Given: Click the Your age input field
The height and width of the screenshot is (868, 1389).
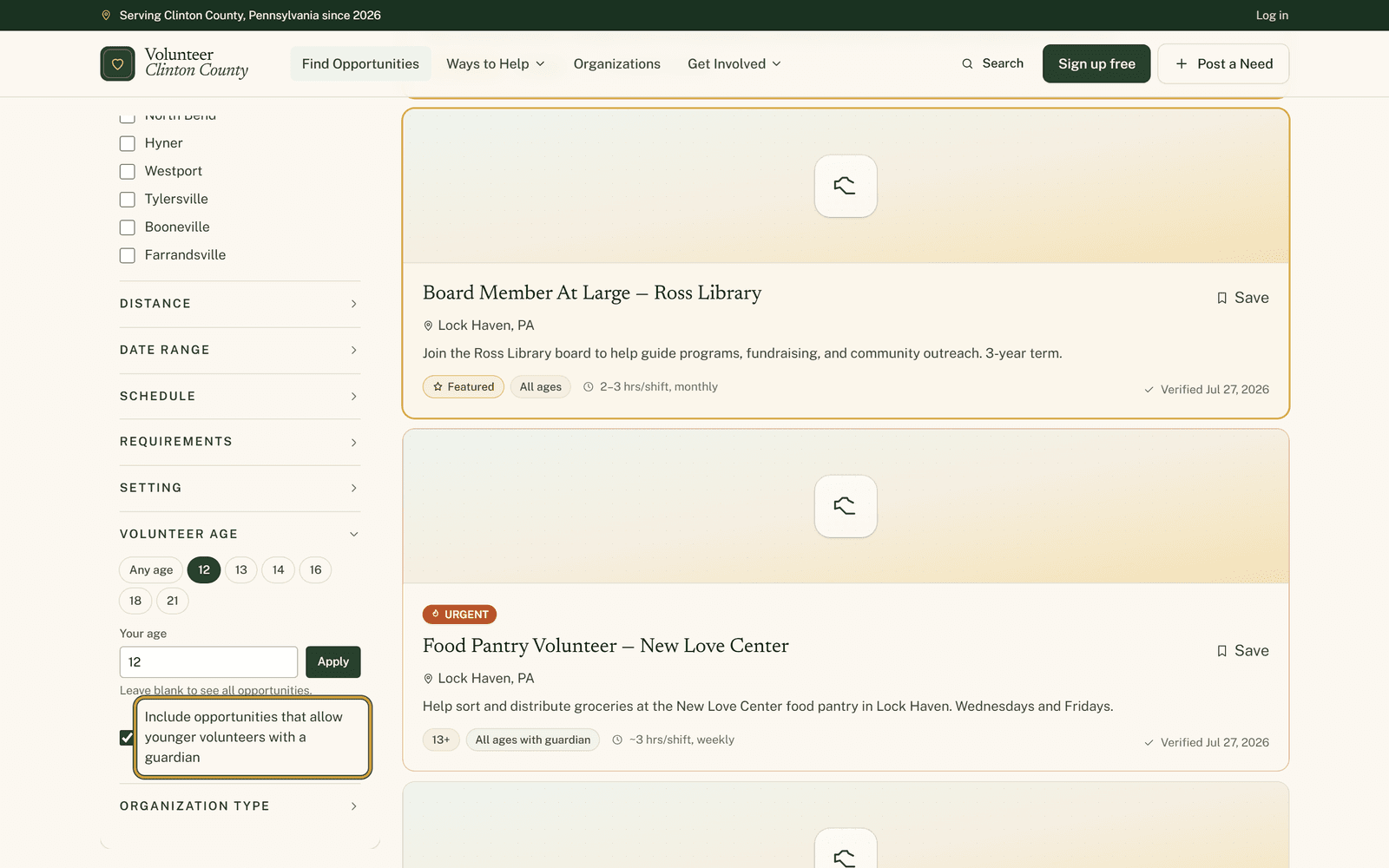Looking at the screenshot, I should pyautogui.click(x=209, y=662).
